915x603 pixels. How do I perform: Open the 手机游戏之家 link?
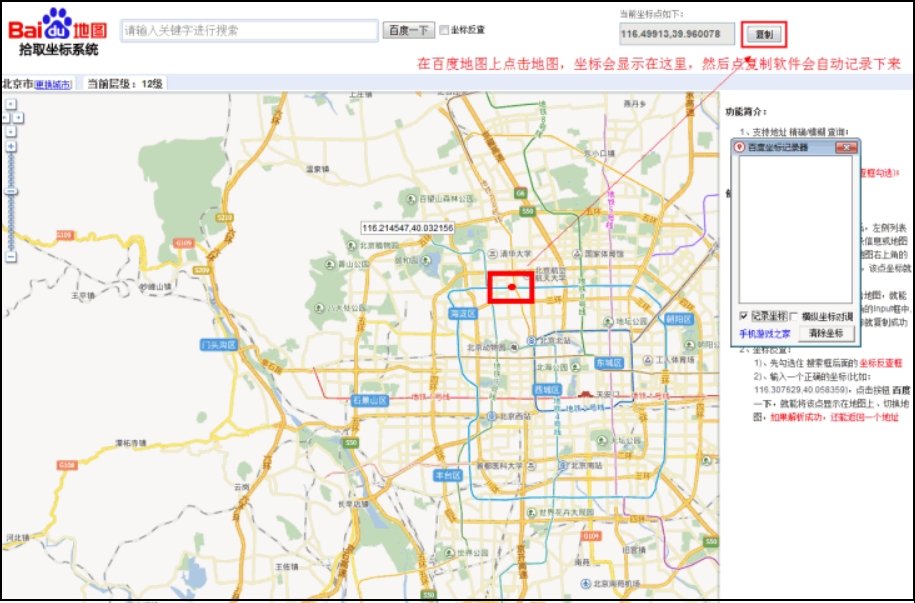pyautogui.click(x=764, y=334)
